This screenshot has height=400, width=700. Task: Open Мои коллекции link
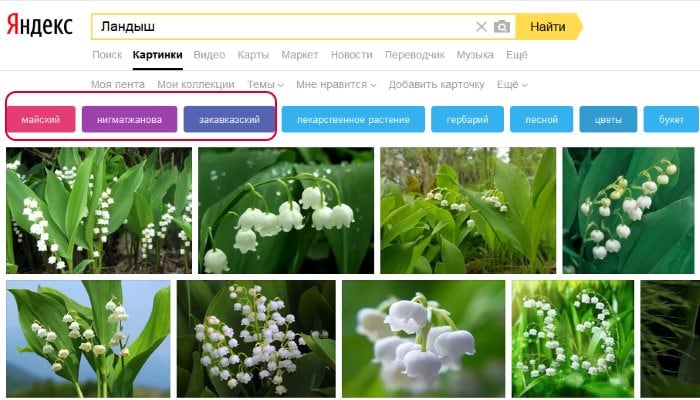click(x=196, y=84)
